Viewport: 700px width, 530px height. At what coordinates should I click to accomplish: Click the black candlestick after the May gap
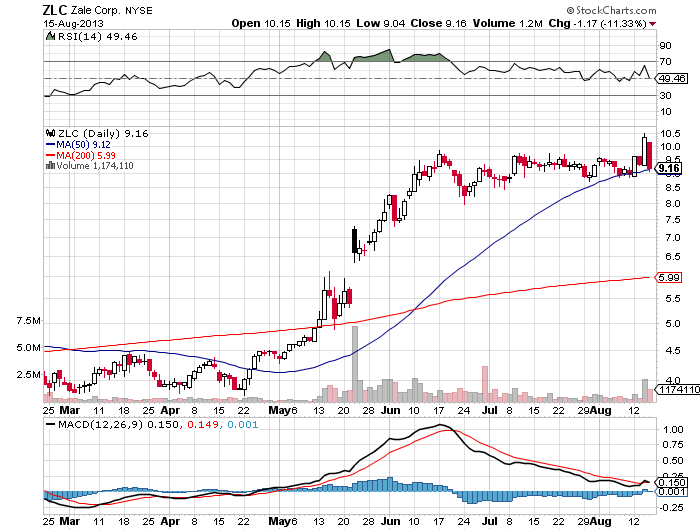(354, 242)
